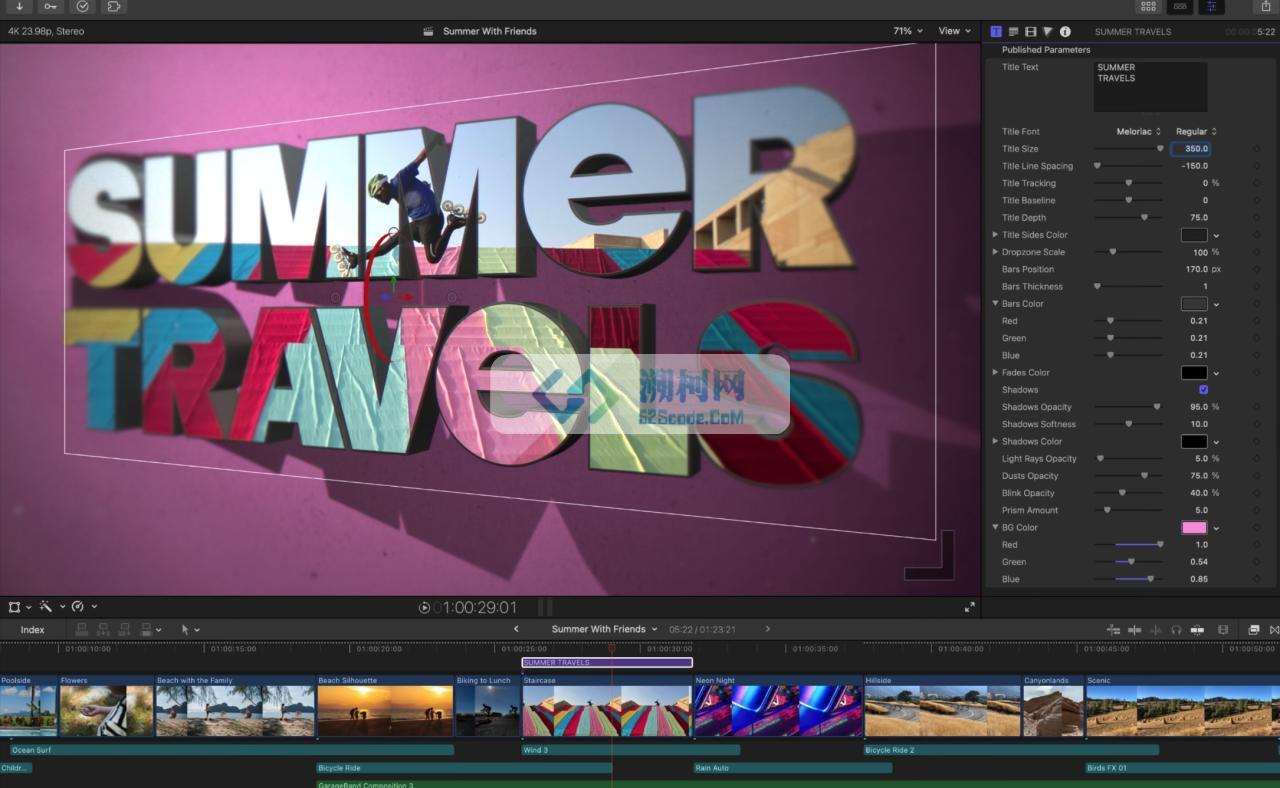Viewport: 1280px width, 788px height.
Task: Expand the Dropzone Scale parameter
Action: (x=995, y=252)
